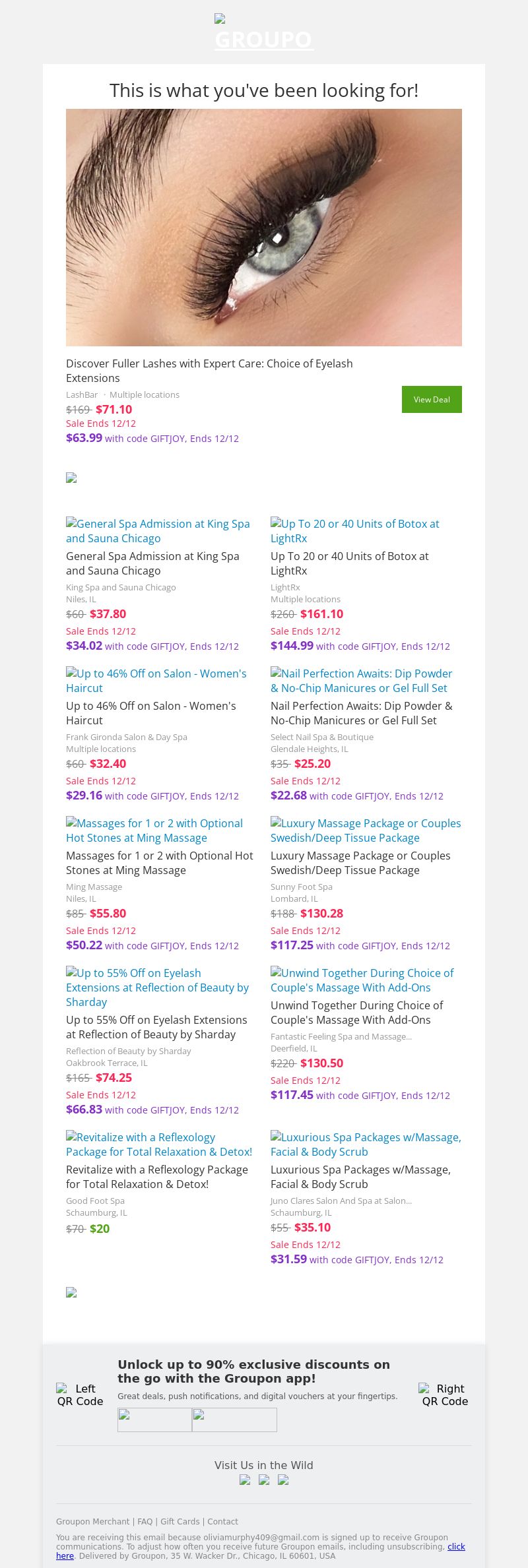The image size is (528, 1568).
Task: Click the Left QR Code image
Action: (x=81, y=1395)
